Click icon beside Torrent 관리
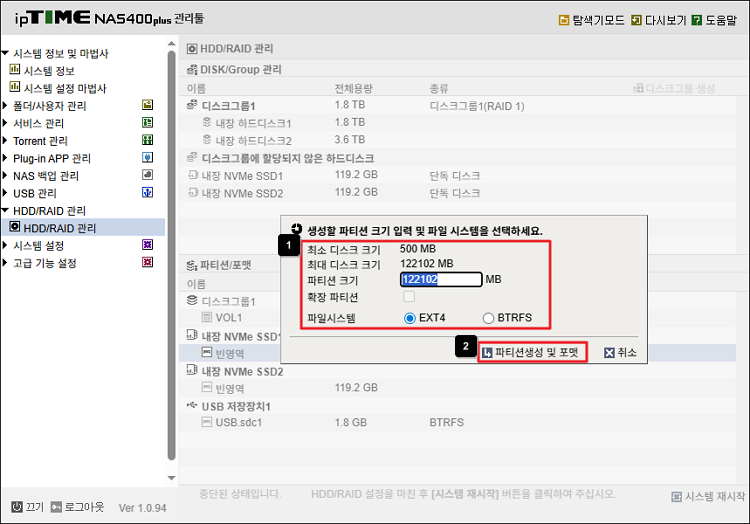The width and height of the screenshot is (750, 524). [x=147, y=140]
